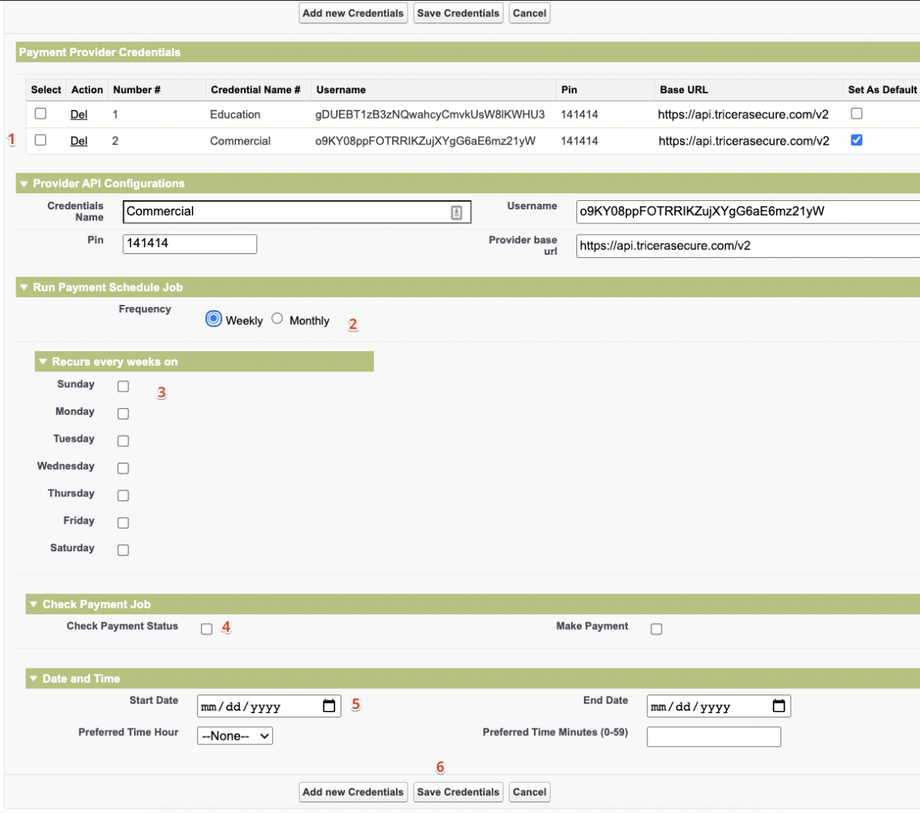Screen dimensions: 920x813
Task: Focus the Preferred Time Minutes field
Action: pos(713,737)
